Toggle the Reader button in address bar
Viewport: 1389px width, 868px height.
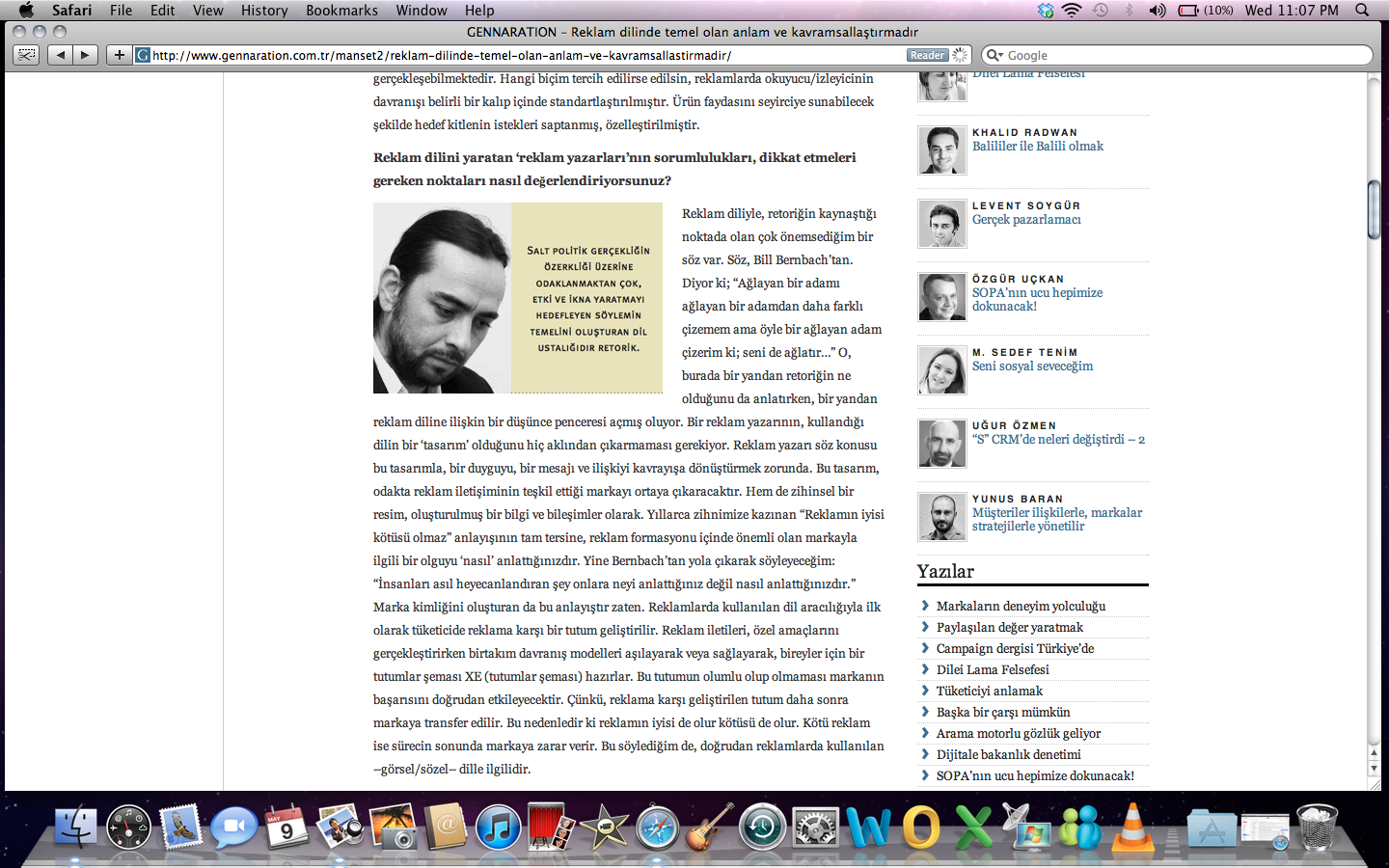pos(927,55)
